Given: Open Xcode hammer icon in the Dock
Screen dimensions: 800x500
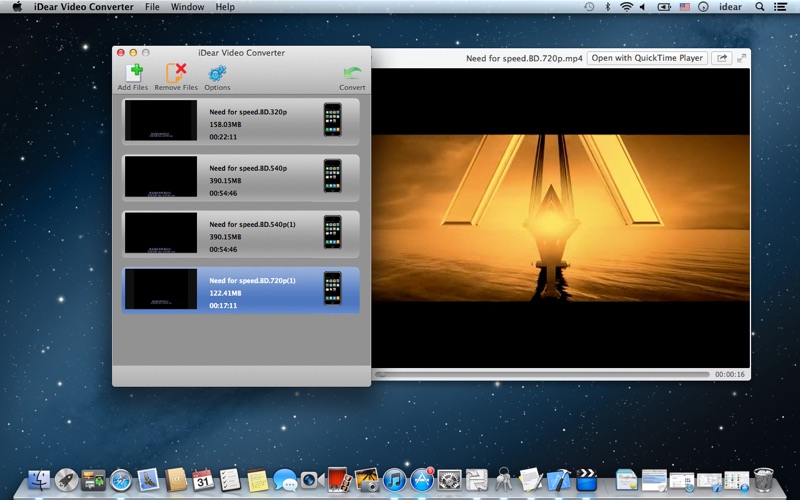Looking at the screenshot, I should tap(559, 480).
